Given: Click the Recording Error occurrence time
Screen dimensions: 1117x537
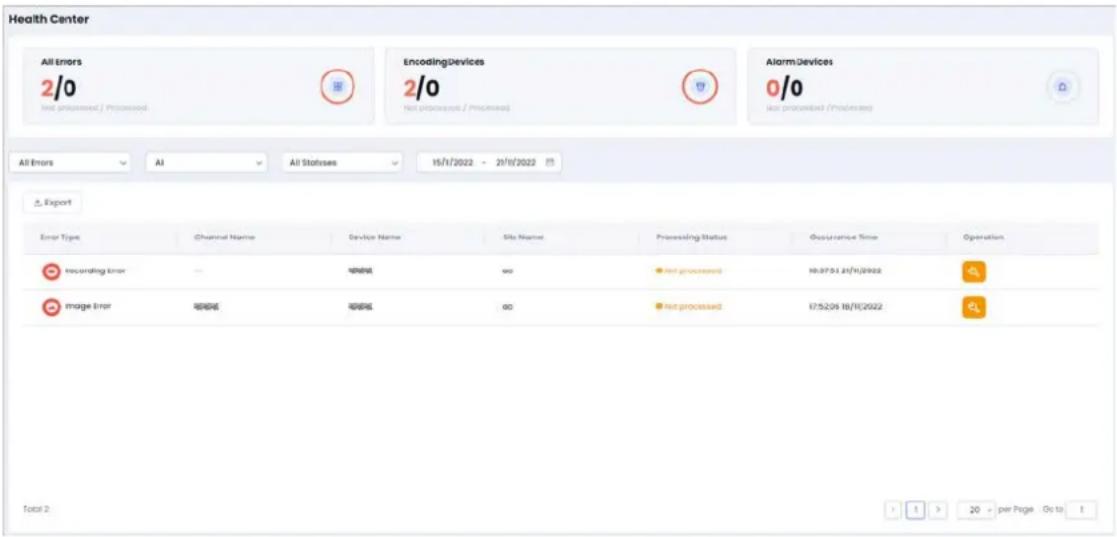Looking at the screenshot, I should click(x=846, y=271).
